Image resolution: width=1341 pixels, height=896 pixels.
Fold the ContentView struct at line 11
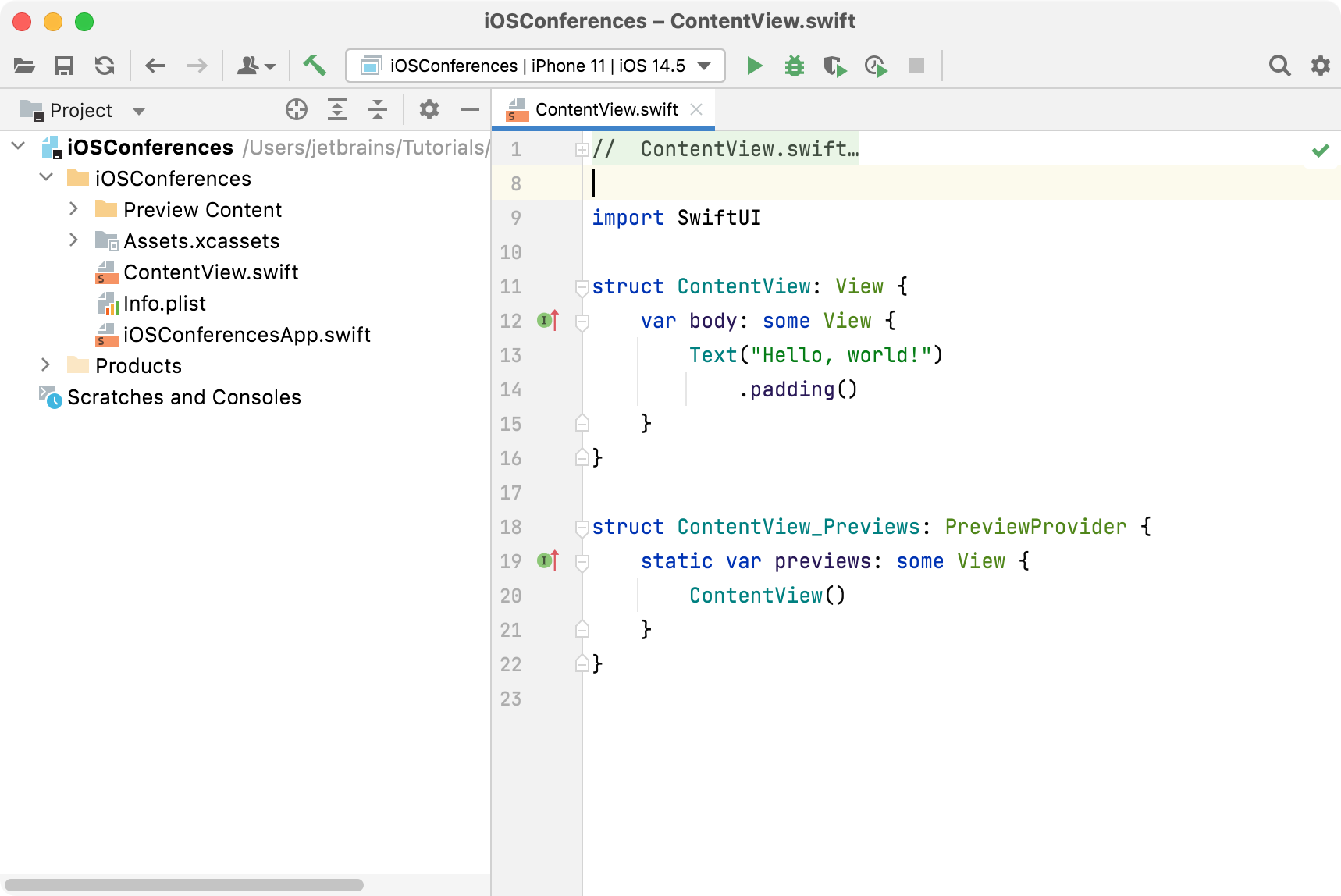tap(582, 287)
